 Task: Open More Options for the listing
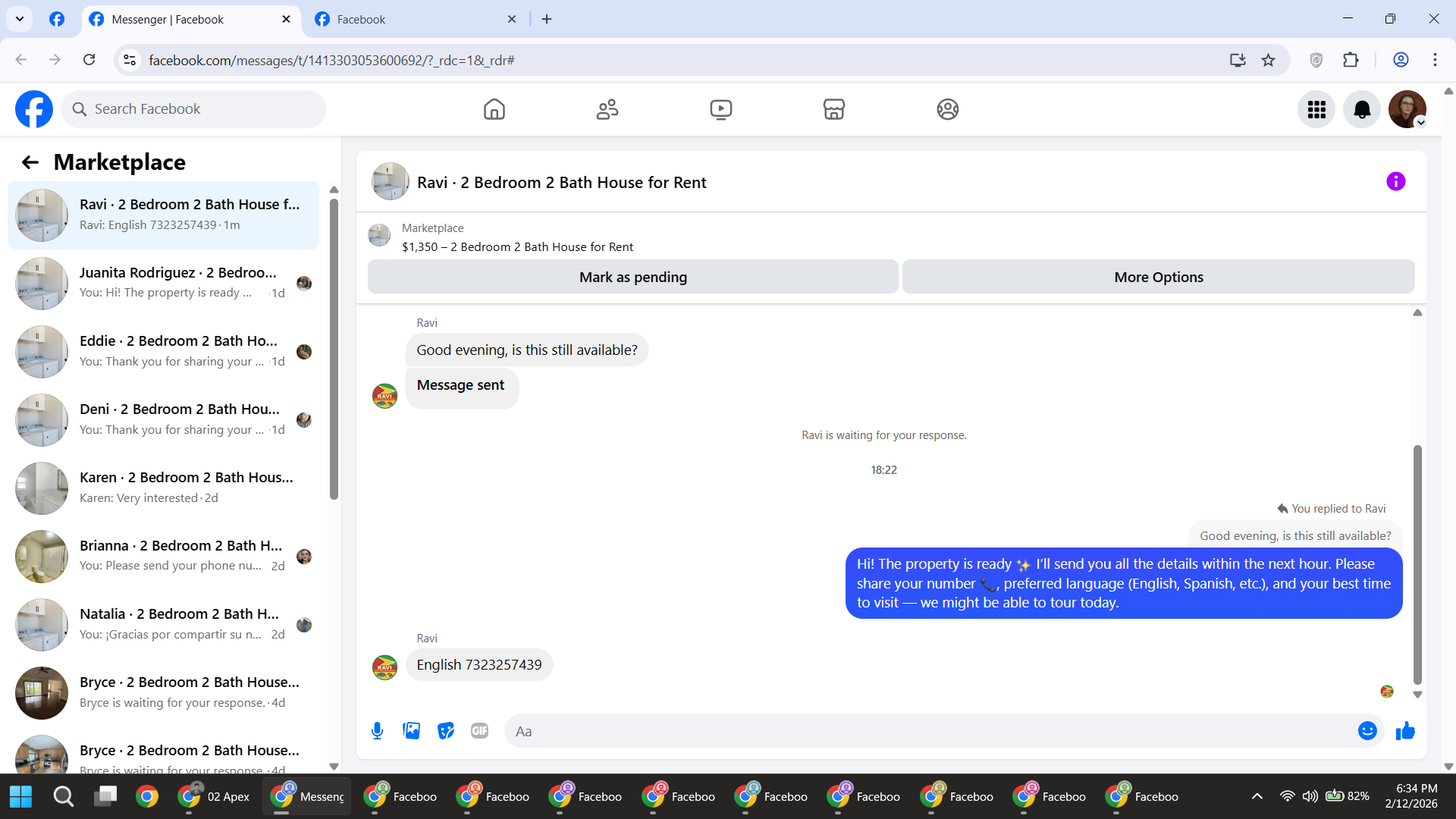(x=1159, y=277)
